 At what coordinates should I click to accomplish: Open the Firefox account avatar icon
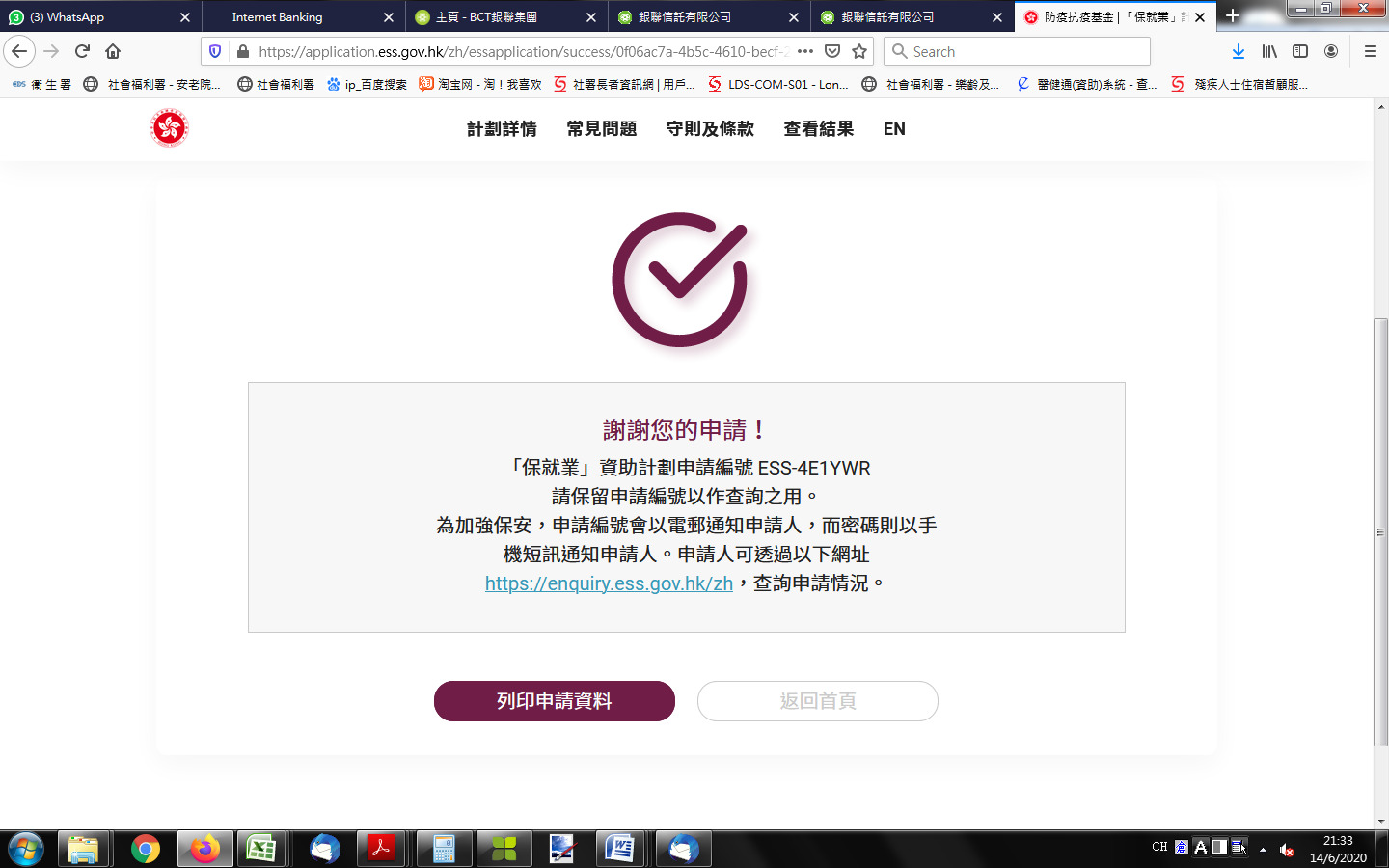pyautogui.click(x=1331, y=51)
